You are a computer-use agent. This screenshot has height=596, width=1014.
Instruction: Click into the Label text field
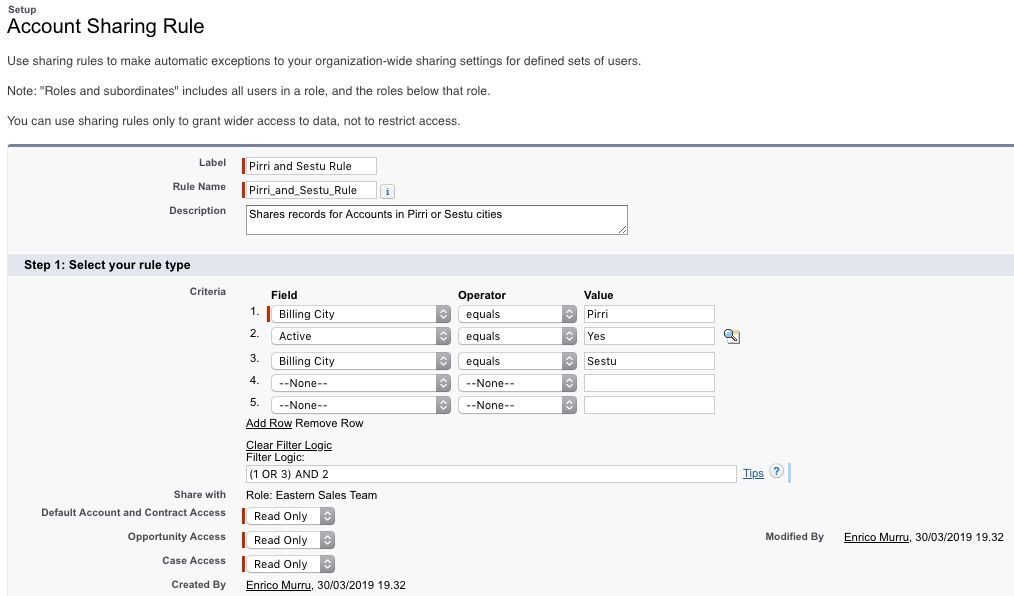coord(311,166)
